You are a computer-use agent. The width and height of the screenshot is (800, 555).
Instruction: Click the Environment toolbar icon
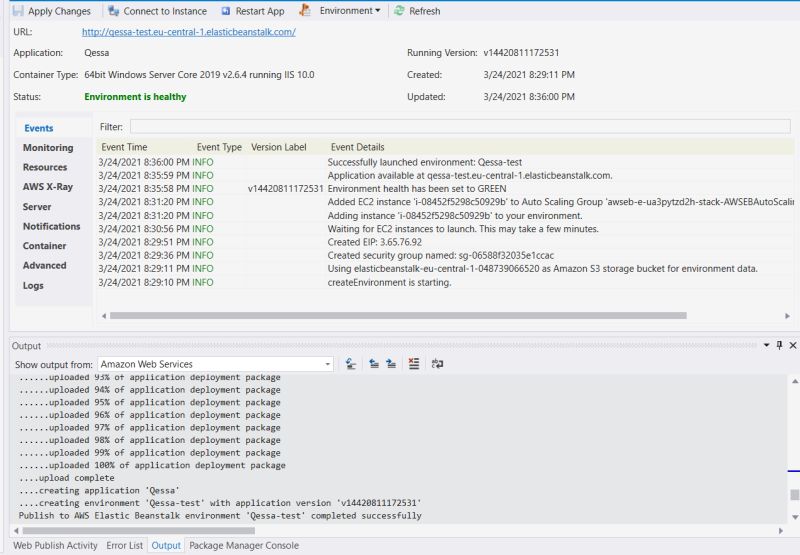click(x=305, y=10)
